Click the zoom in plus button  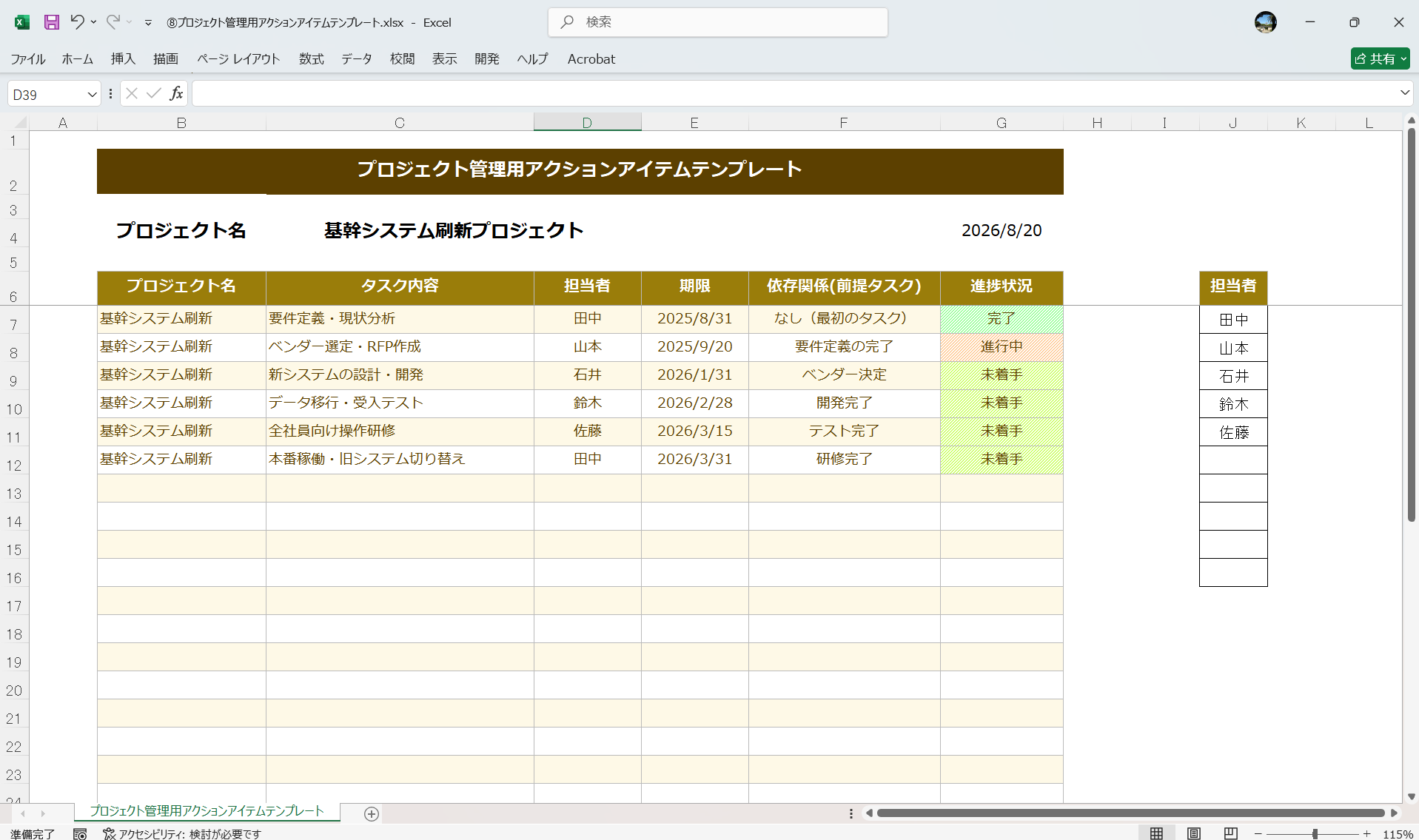point(1366,833)
